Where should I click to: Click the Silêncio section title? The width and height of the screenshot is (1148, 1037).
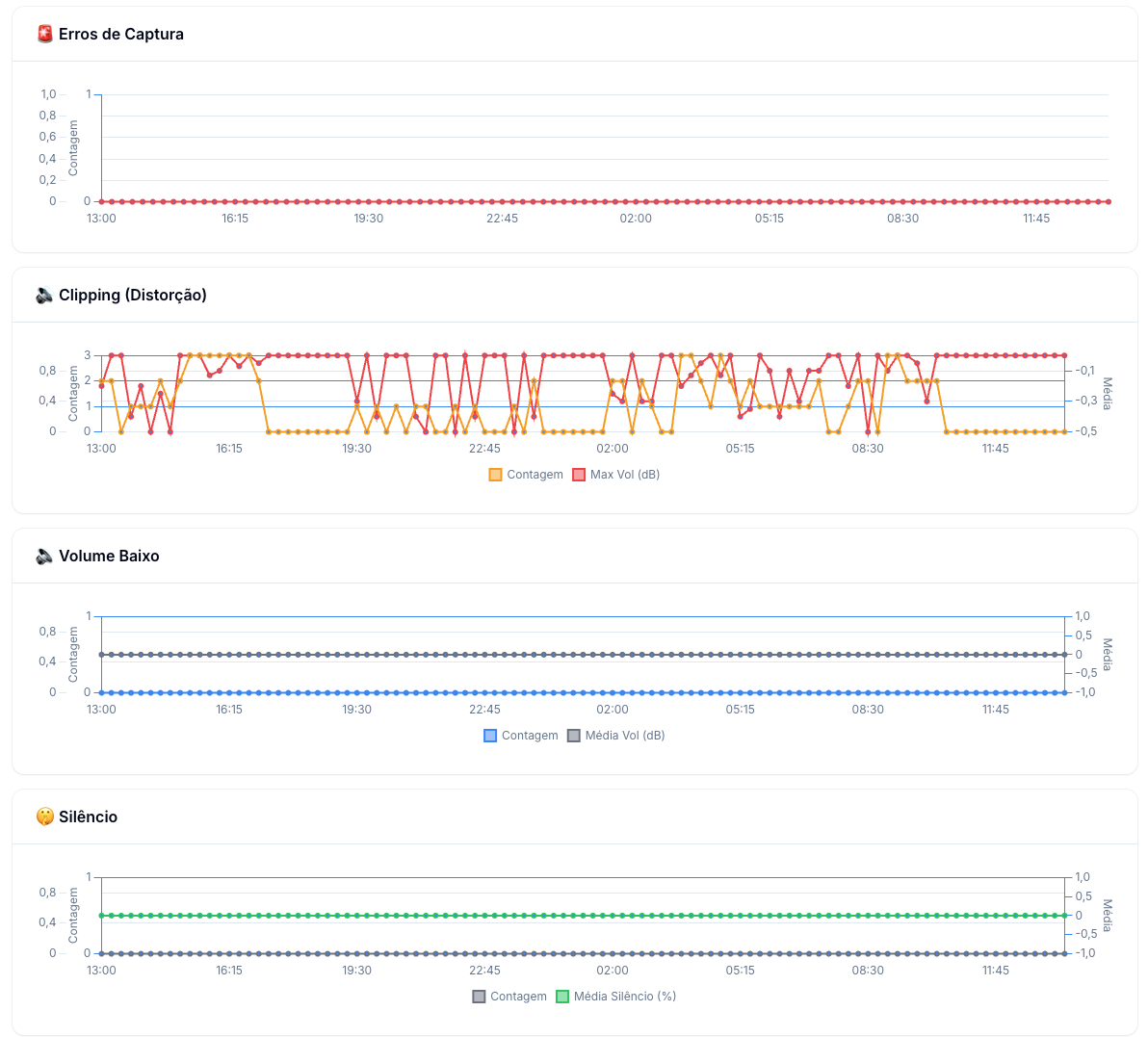88,817
